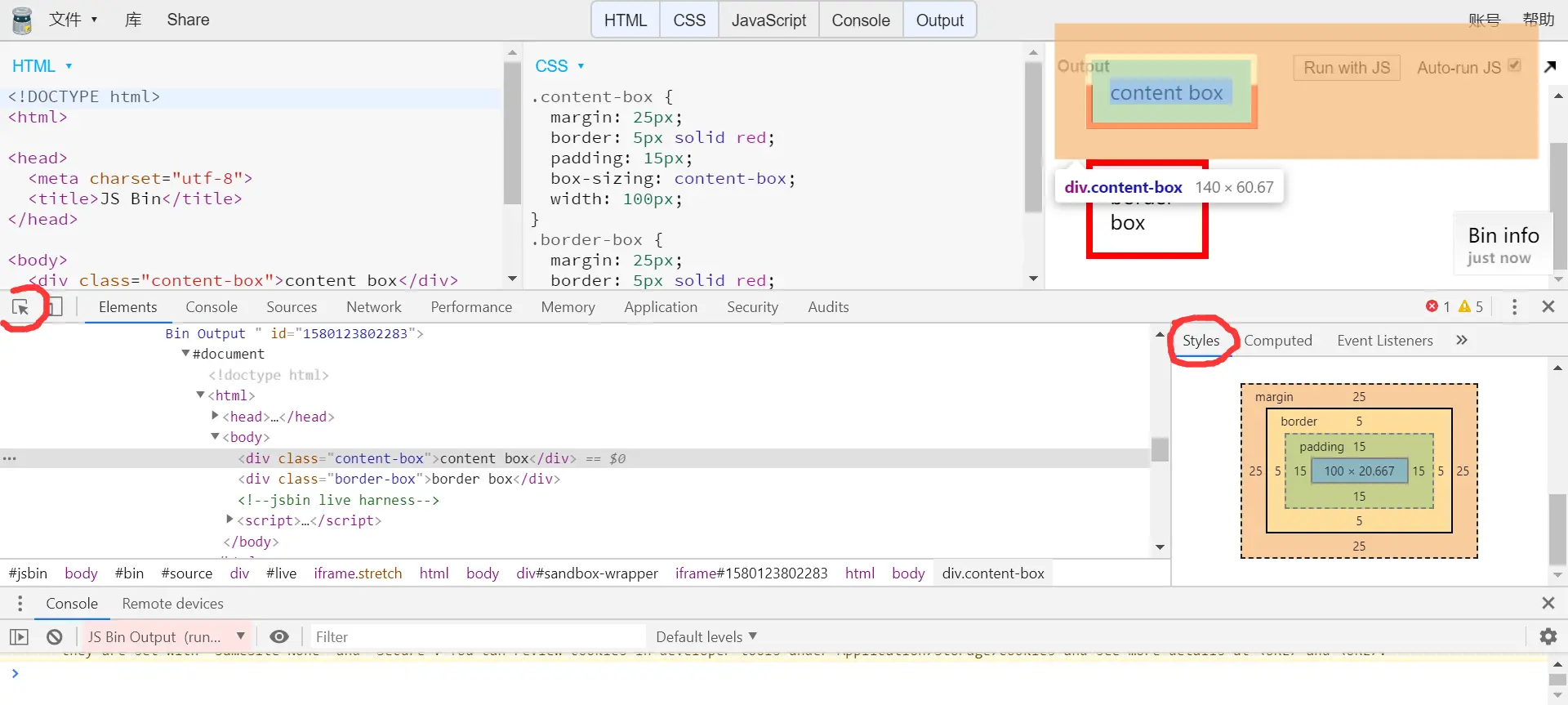Click iframe.stretch in the breadcrumb bar

358,573
